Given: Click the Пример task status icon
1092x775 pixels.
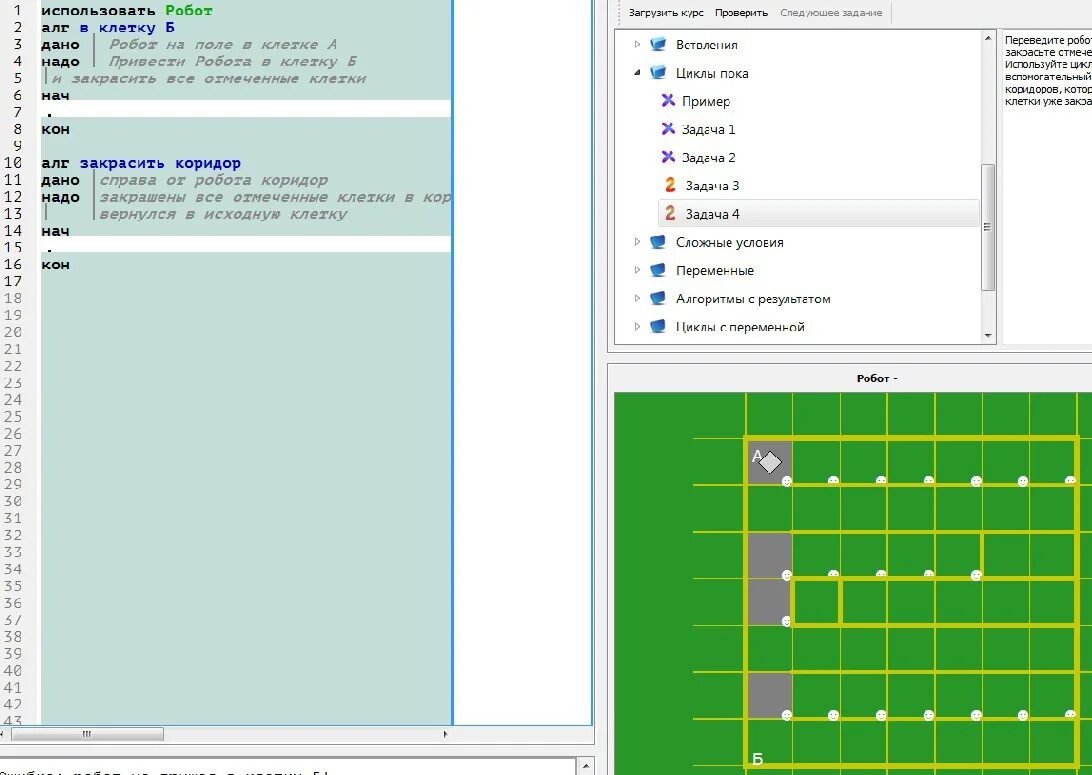Looking at the screenshot, I should click(x=668, y=101).
